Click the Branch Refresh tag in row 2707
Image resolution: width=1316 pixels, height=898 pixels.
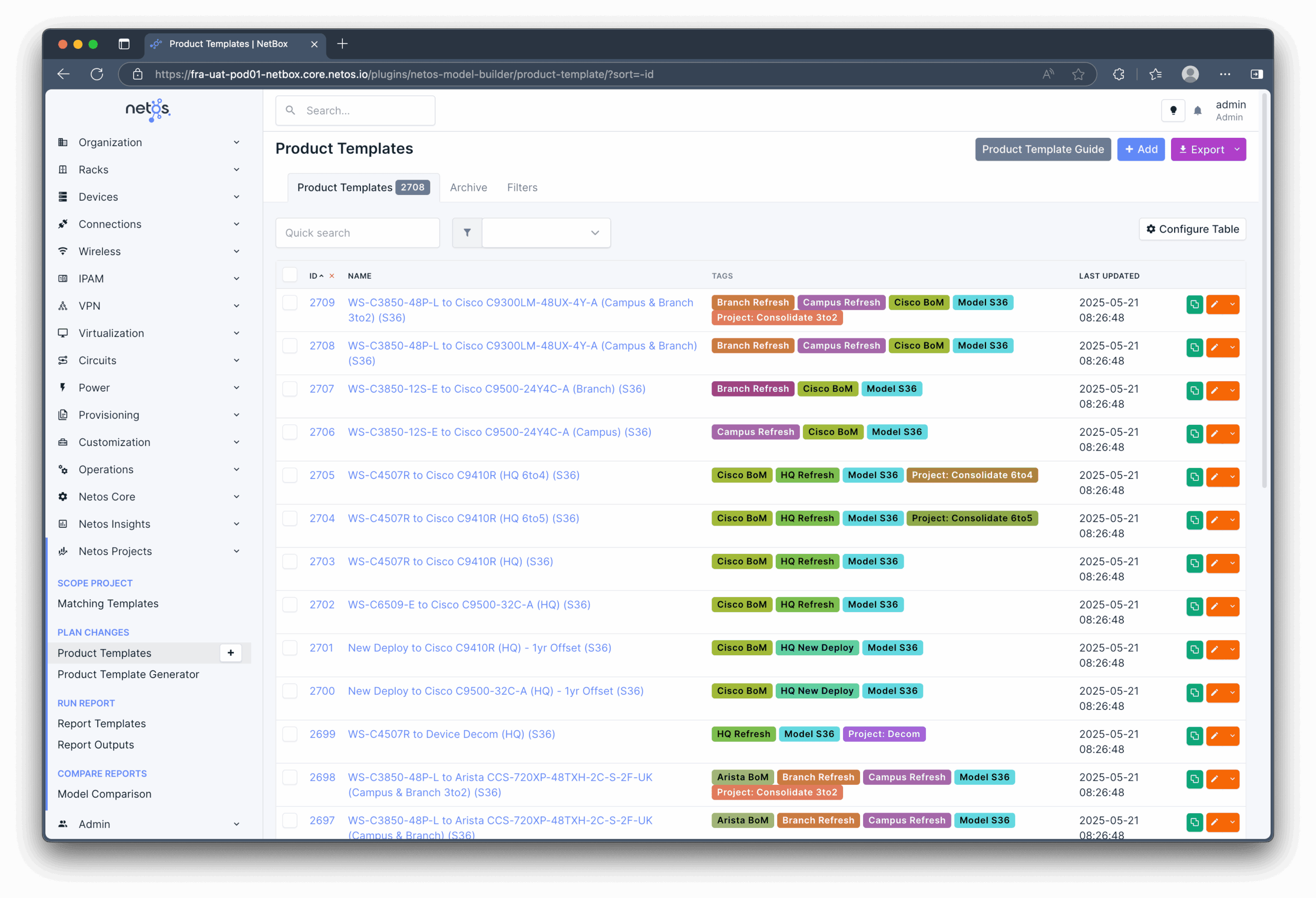coord(753,389)
